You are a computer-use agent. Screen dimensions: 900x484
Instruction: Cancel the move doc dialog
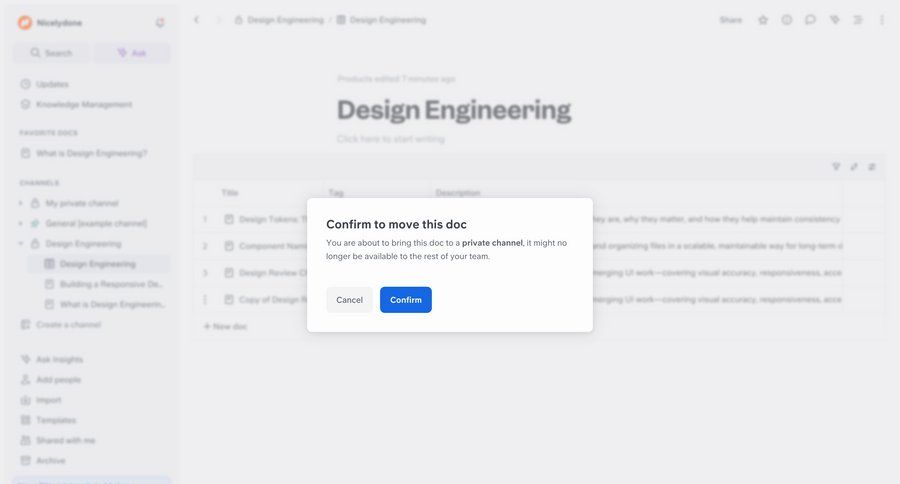coord(349,300)
